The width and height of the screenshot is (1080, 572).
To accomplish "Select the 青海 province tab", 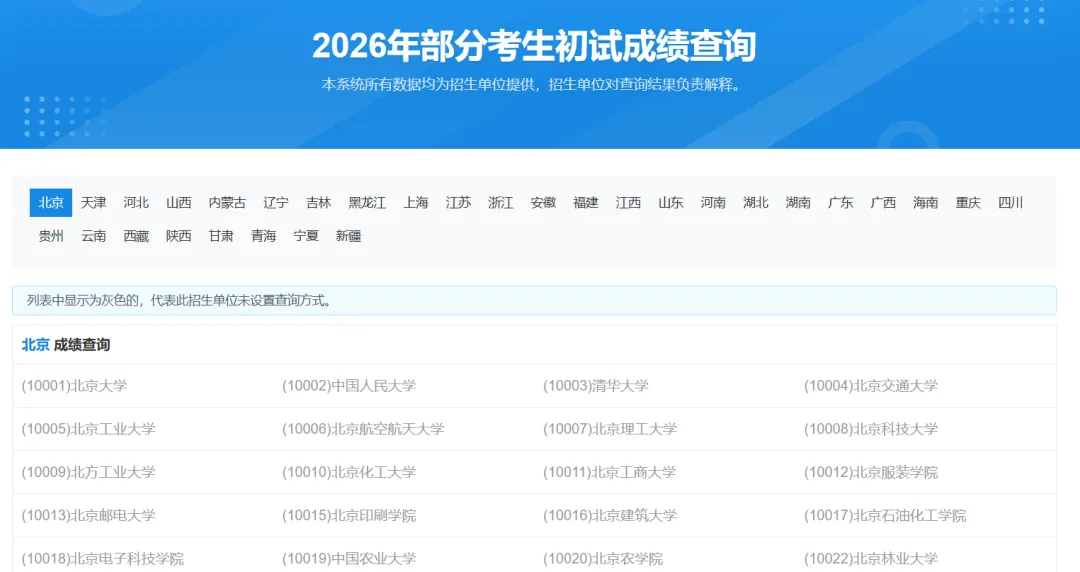I will click(x=264, y=236).
